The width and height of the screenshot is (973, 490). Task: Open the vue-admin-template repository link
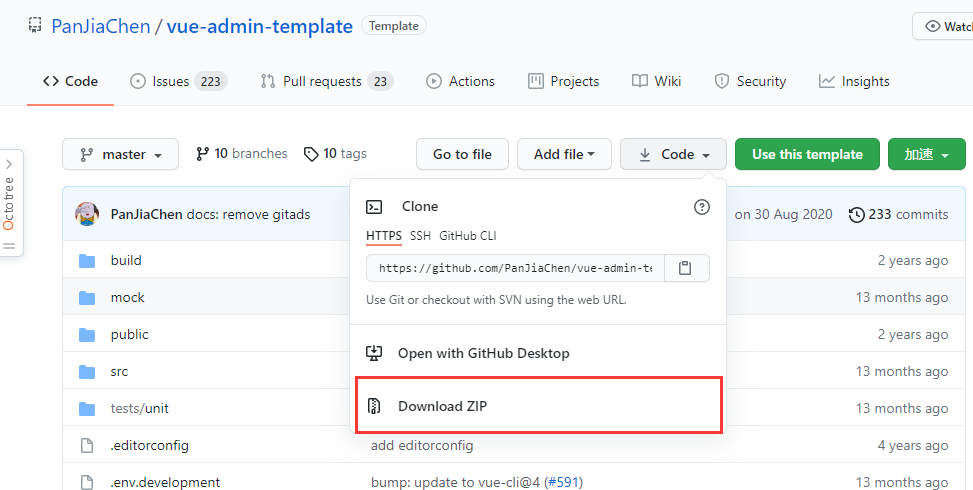pyautogui.click(x=259, y=26)
